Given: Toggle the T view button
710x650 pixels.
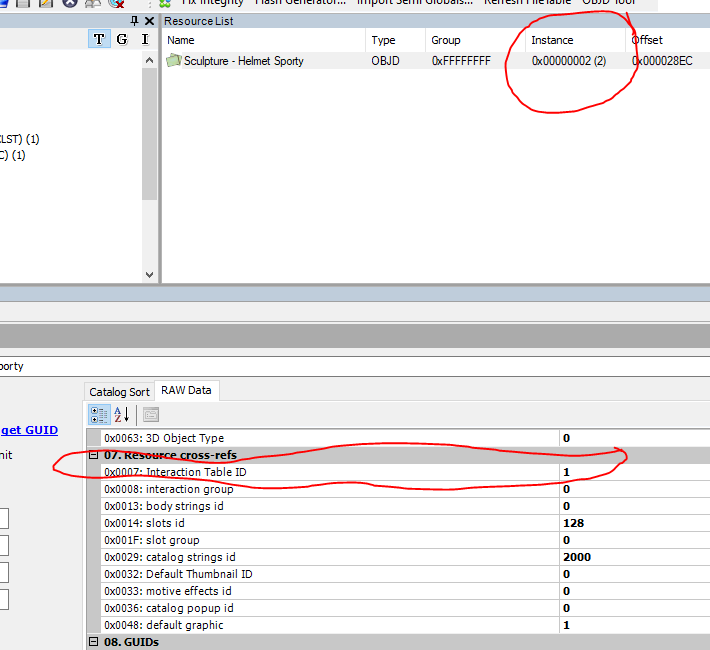Looking at the screenshot, I should point(99,39).
